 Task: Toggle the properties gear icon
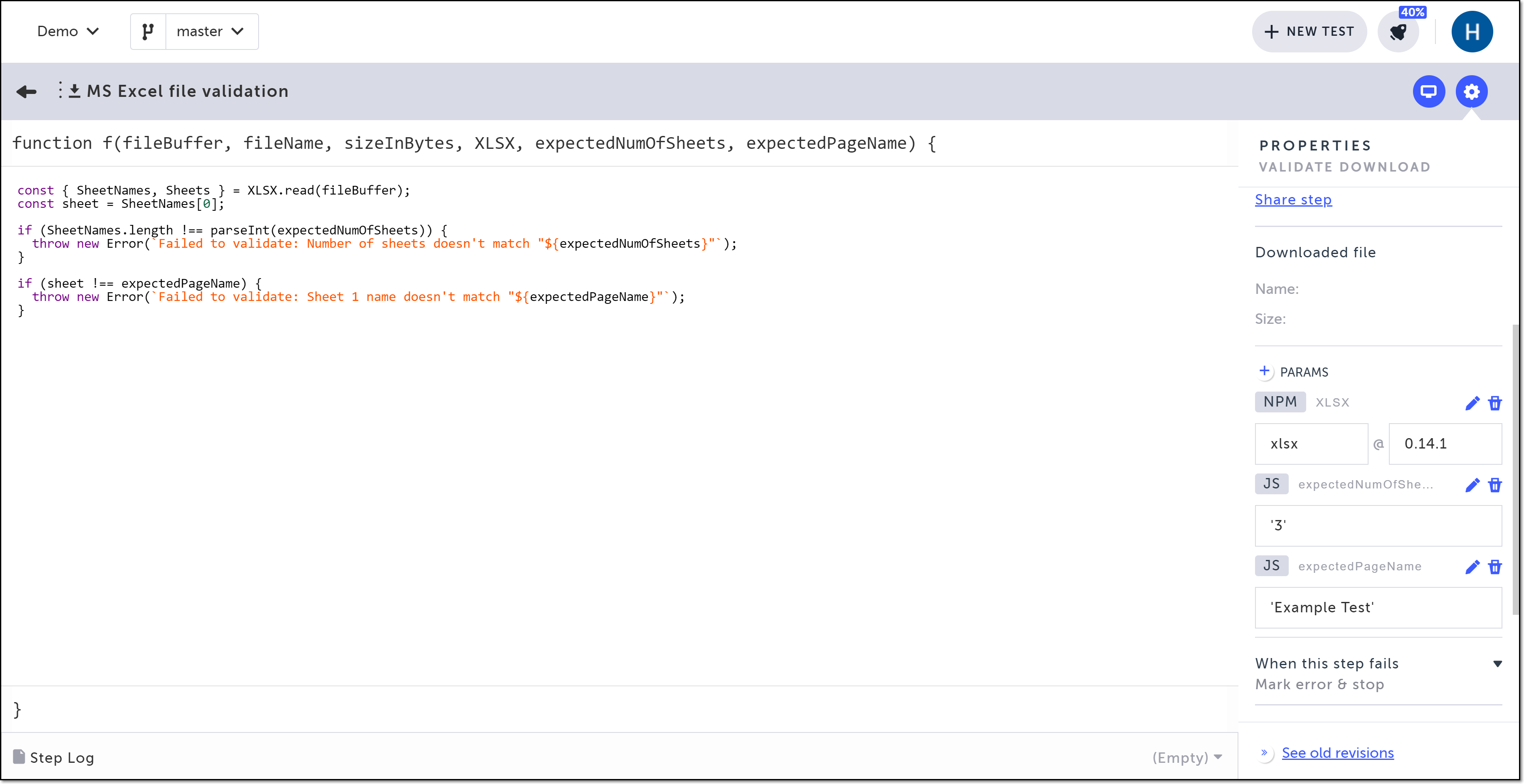1471,92
